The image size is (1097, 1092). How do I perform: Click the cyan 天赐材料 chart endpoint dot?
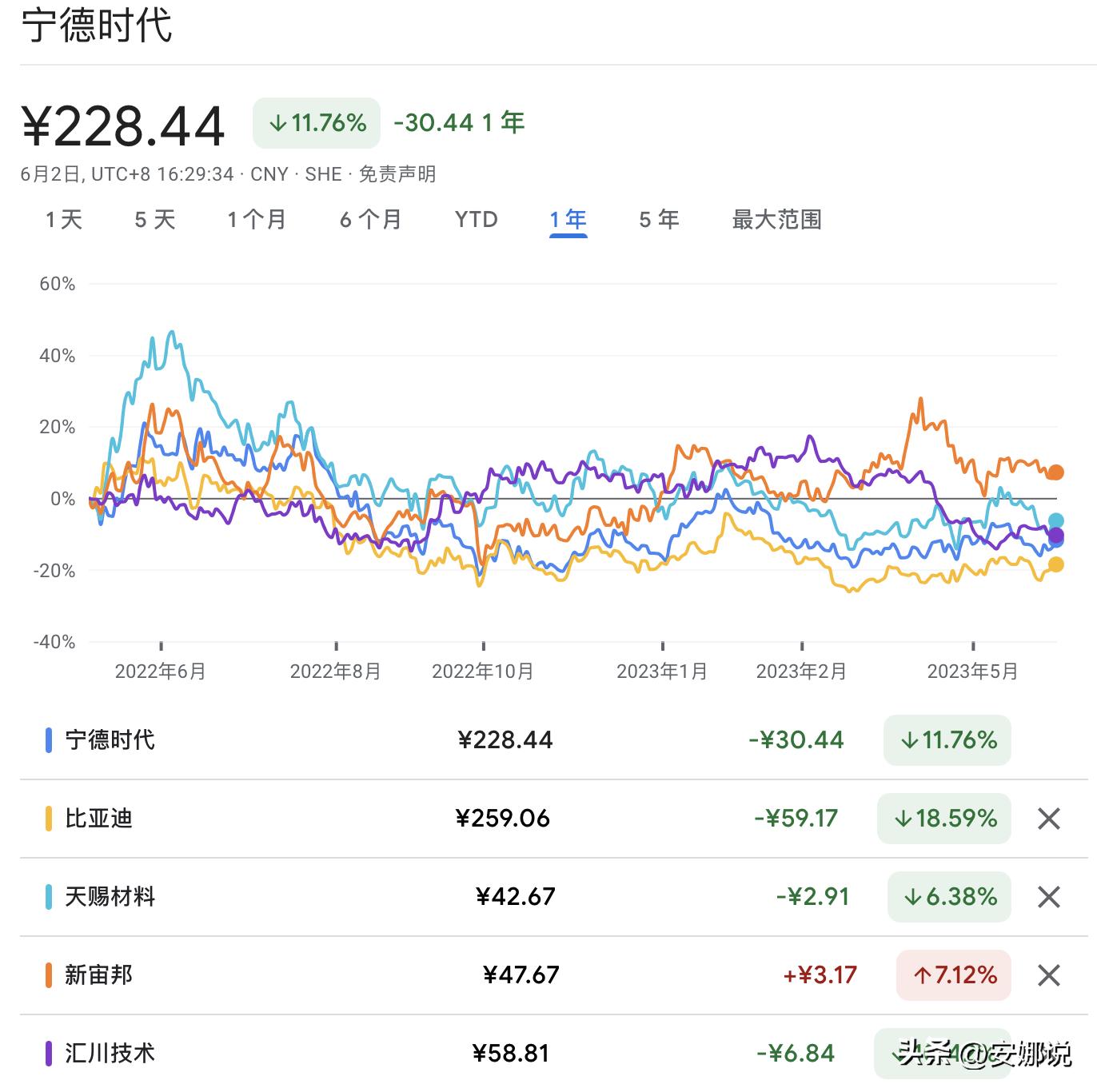tap(1055, 520)
